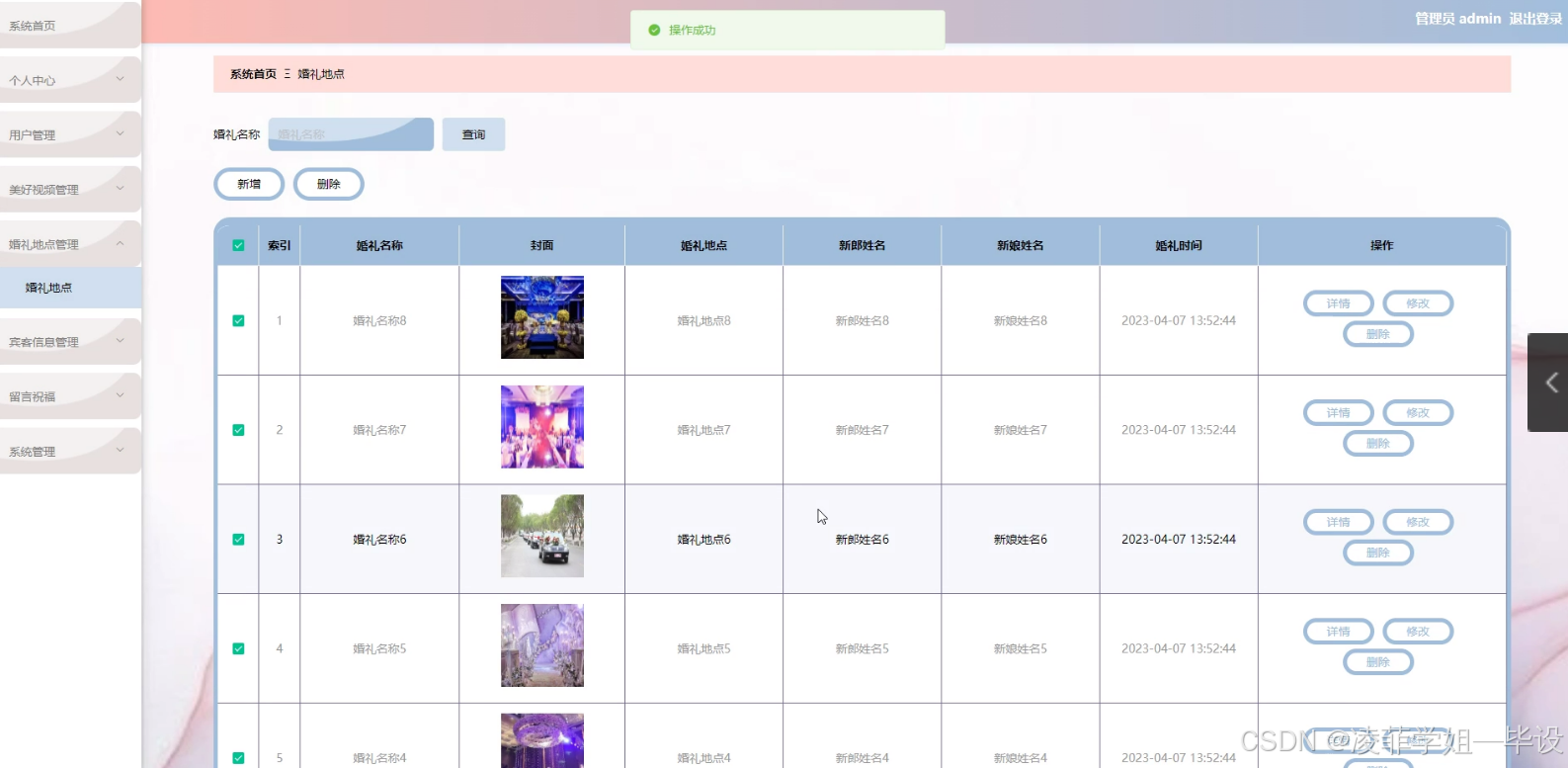The height and width of the screenshot is (768, 1568).
Task: Focus the 婚礼名称 search input field
Action: pyautogui.click(x=351, y=134)
